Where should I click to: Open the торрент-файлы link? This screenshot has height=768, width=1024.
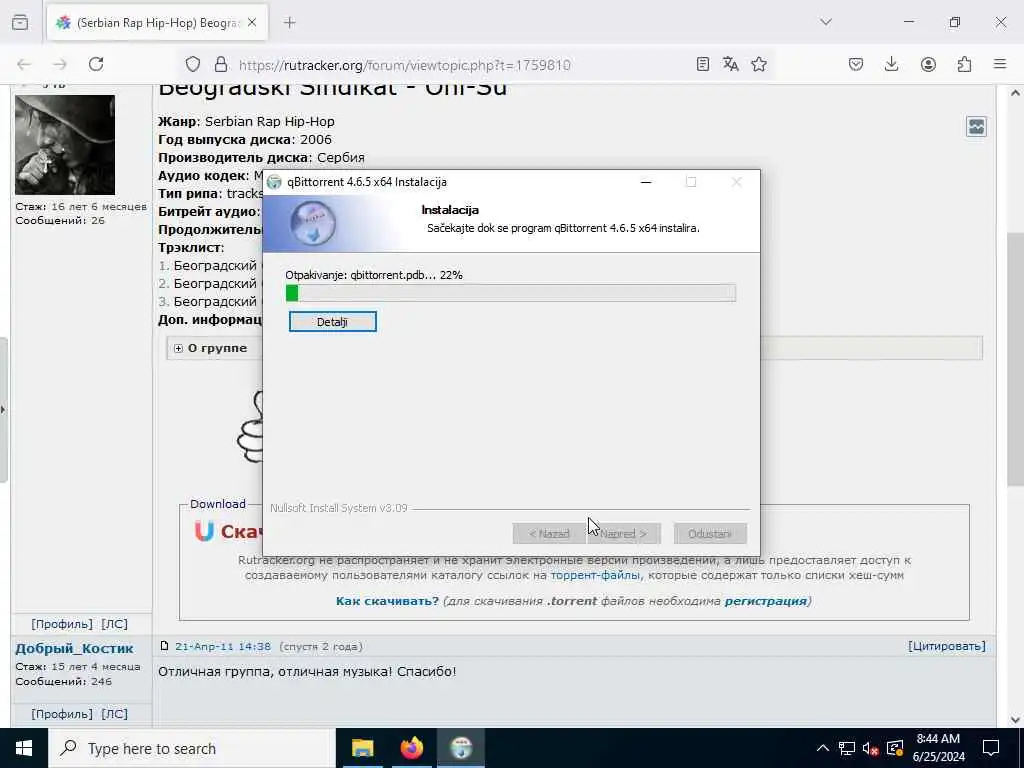[596, 575]
